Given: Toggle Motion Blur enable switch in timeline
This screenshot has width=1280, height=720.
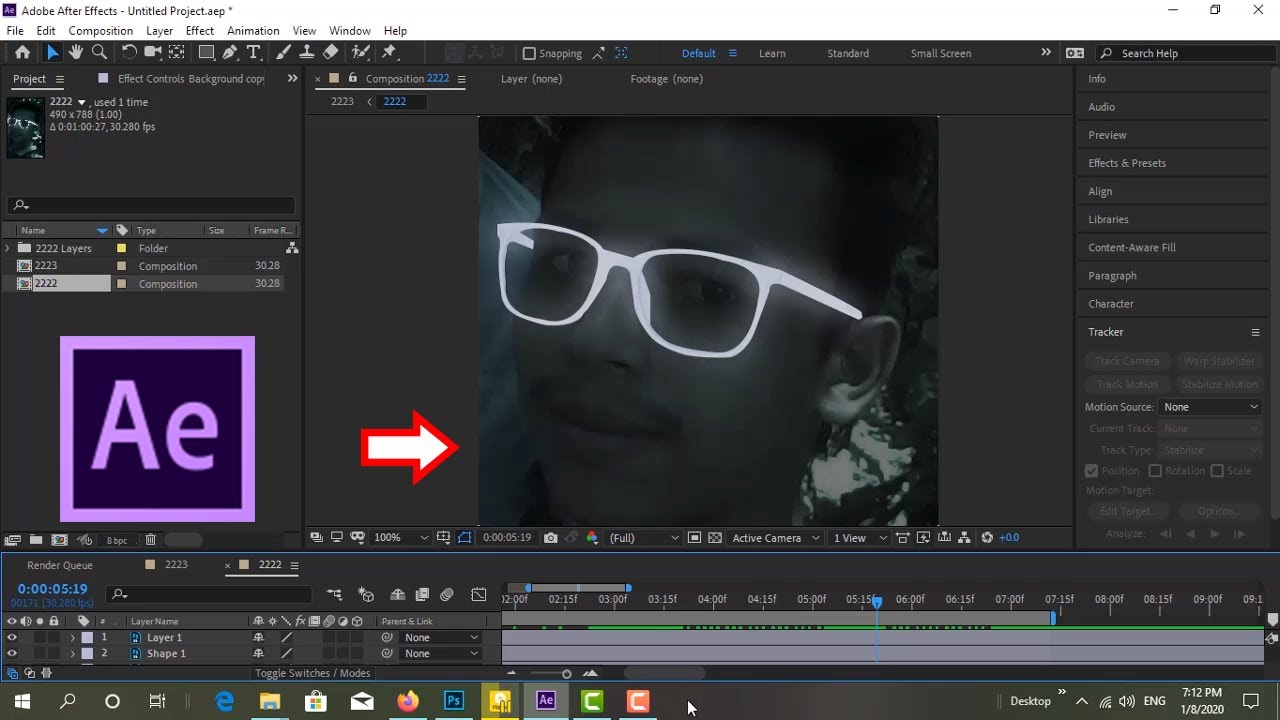Looking at the screenshot, I should (x=447, y=595).
